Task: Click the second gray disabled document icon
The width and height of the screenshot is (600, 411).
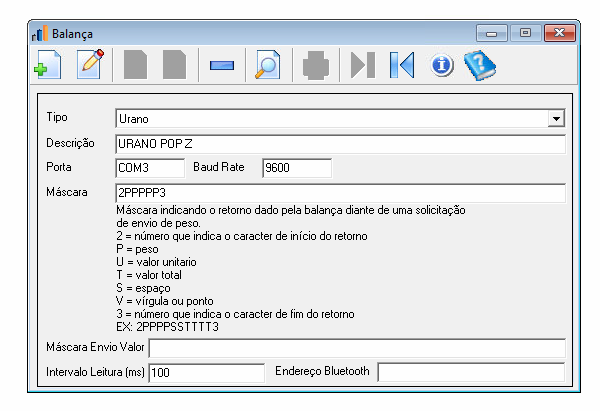Action: click(x=174, y=65)
